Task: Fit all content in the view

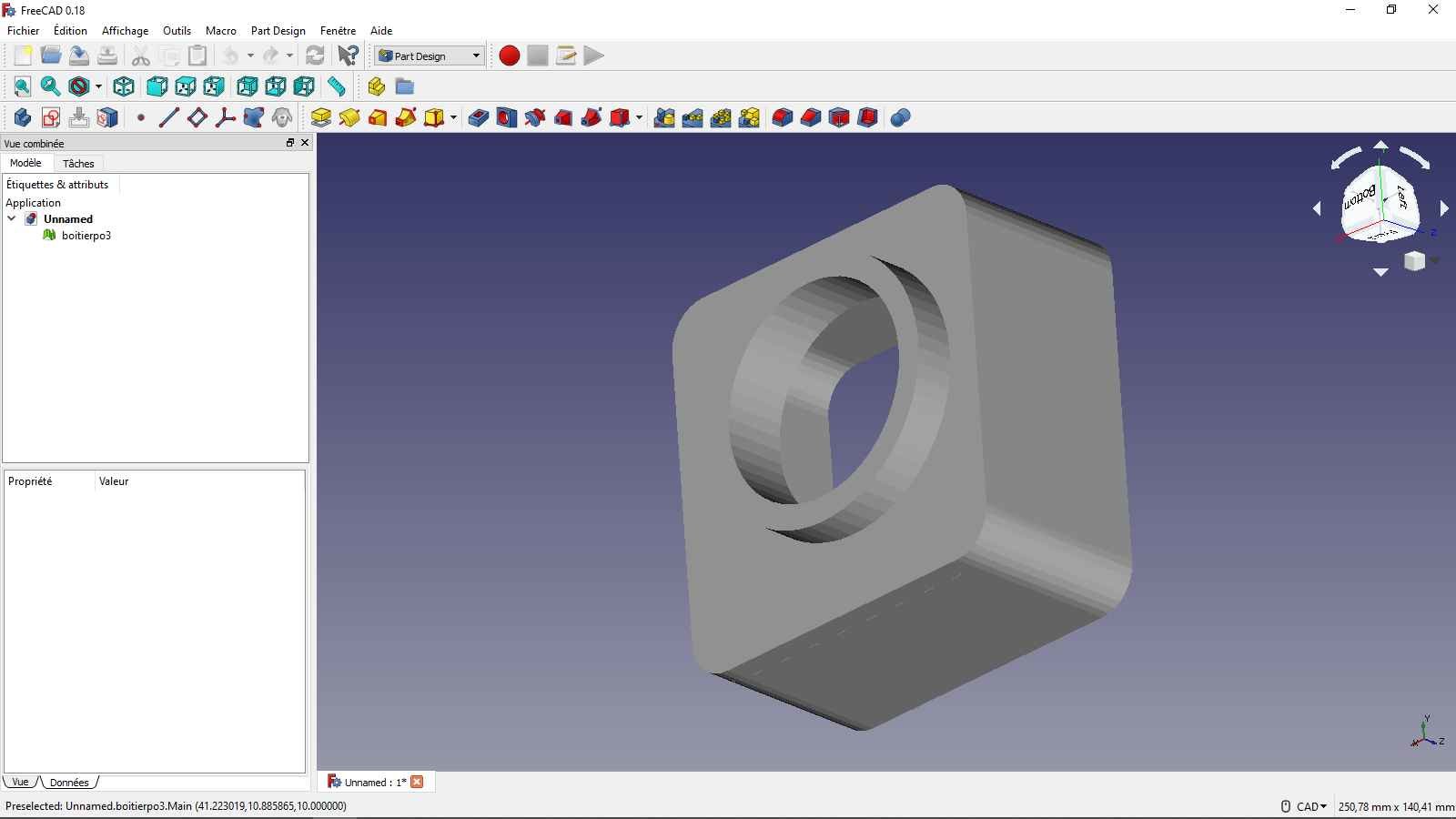Action: click(x=23, y=86)
